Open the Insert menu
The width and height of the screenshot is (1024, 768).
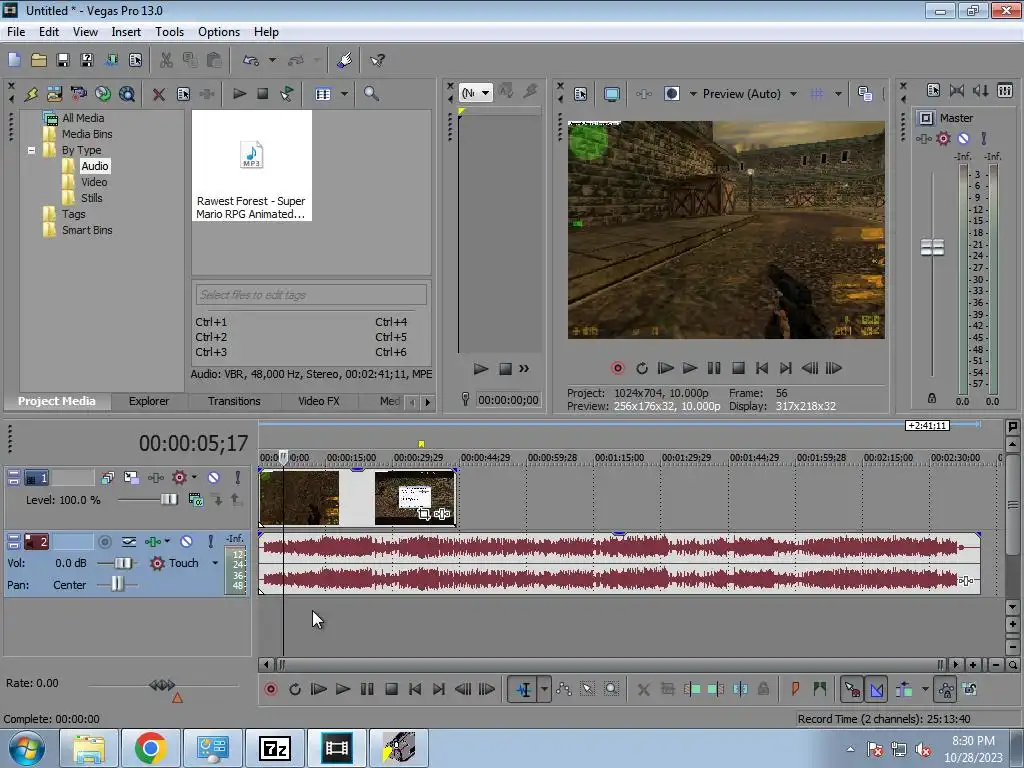click(x=126, y=32)
